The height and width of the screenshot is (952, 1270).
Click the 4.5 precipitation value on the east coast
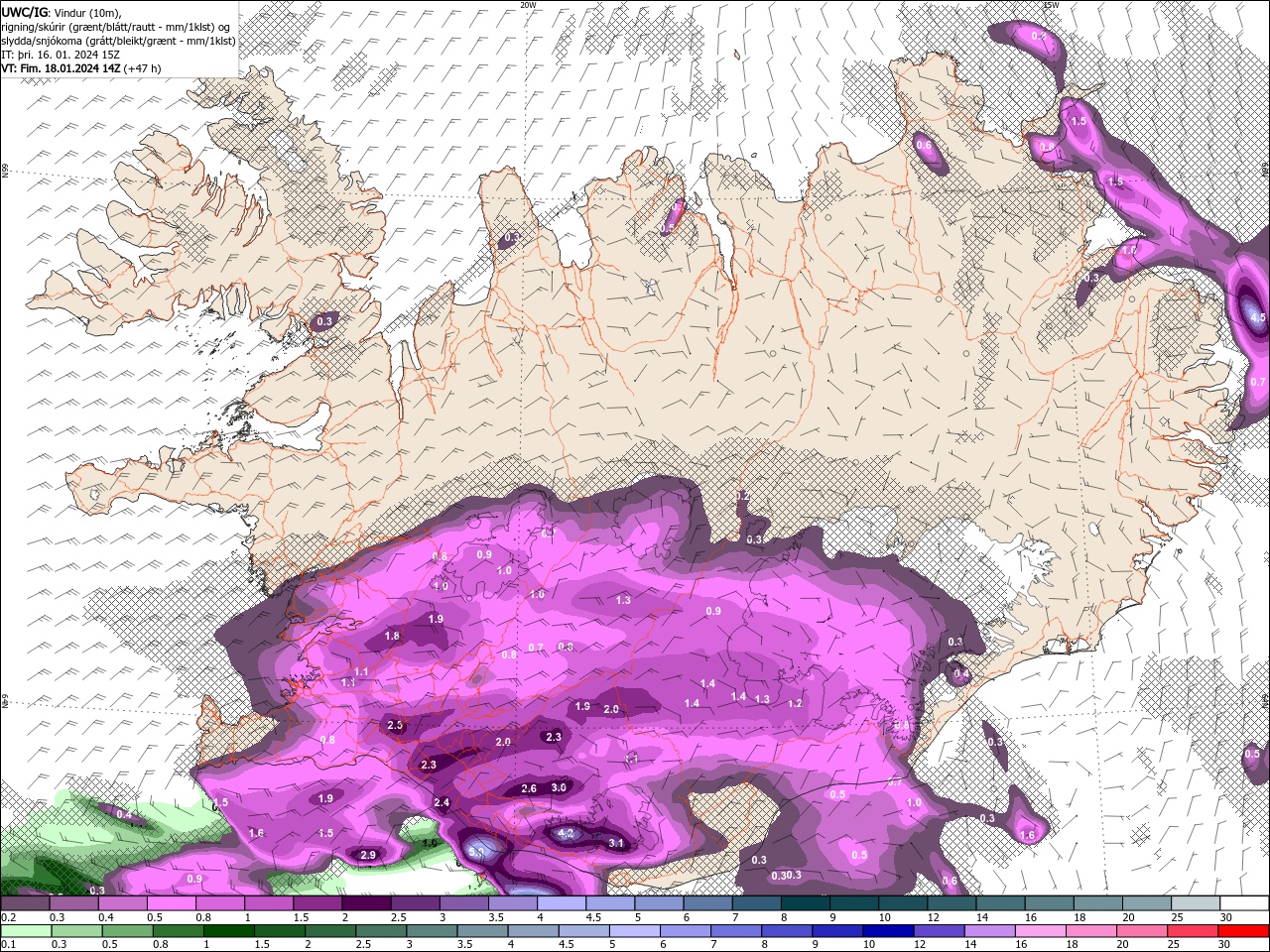click(x=1258, y=318)
